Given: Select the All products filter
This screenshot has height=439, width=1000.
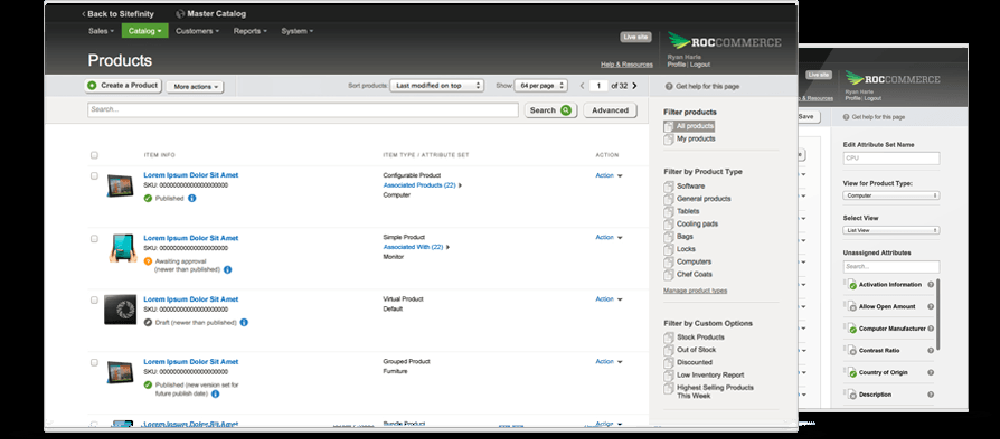Looking at the screenshot, I should [689, 126].
